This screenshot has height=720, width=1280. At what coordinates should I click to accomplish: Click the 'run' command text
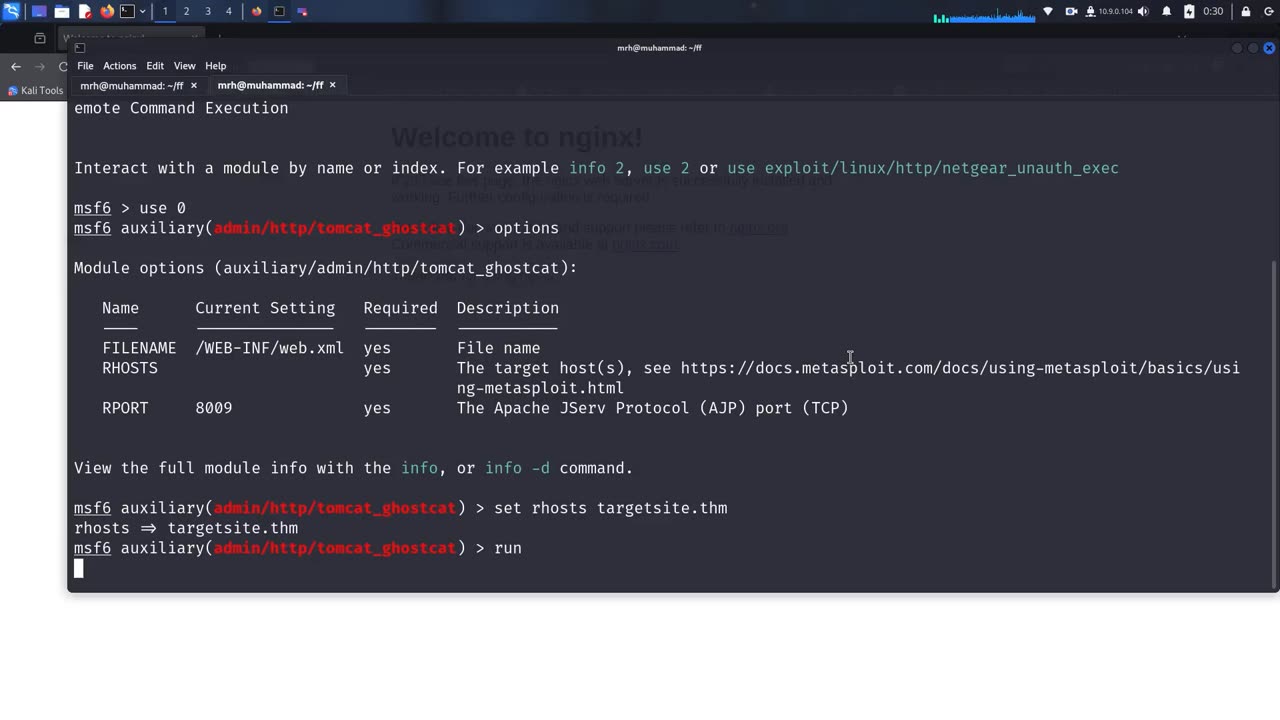pyautogui.click(x=508, y=548)
